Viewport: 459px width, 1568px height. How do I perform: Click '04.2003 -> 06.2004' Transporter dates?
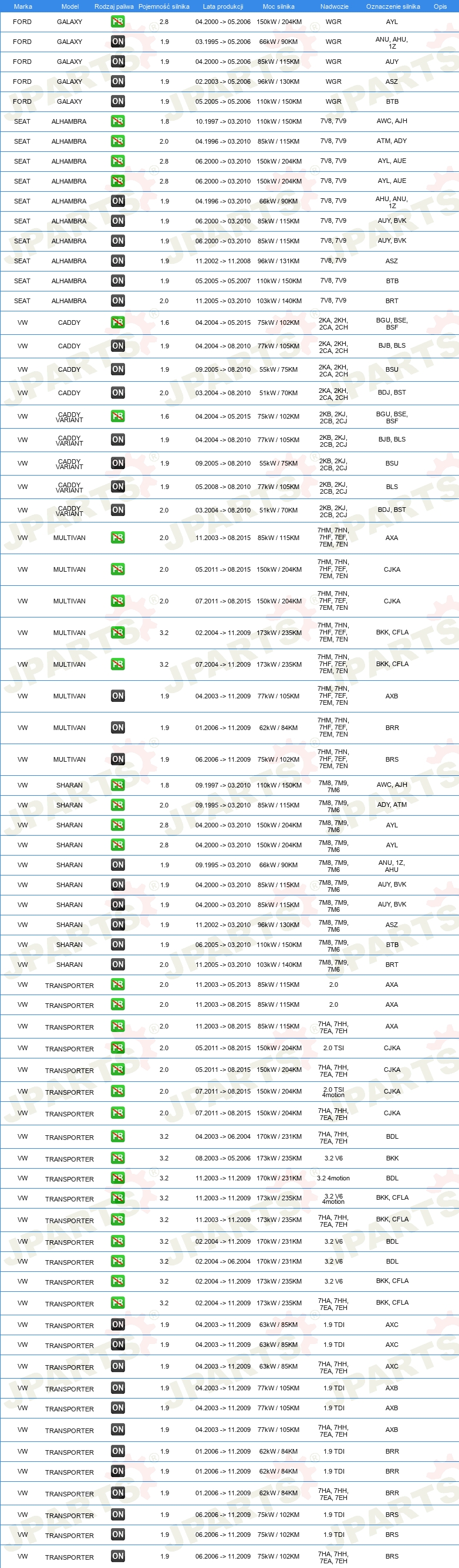223,1136
